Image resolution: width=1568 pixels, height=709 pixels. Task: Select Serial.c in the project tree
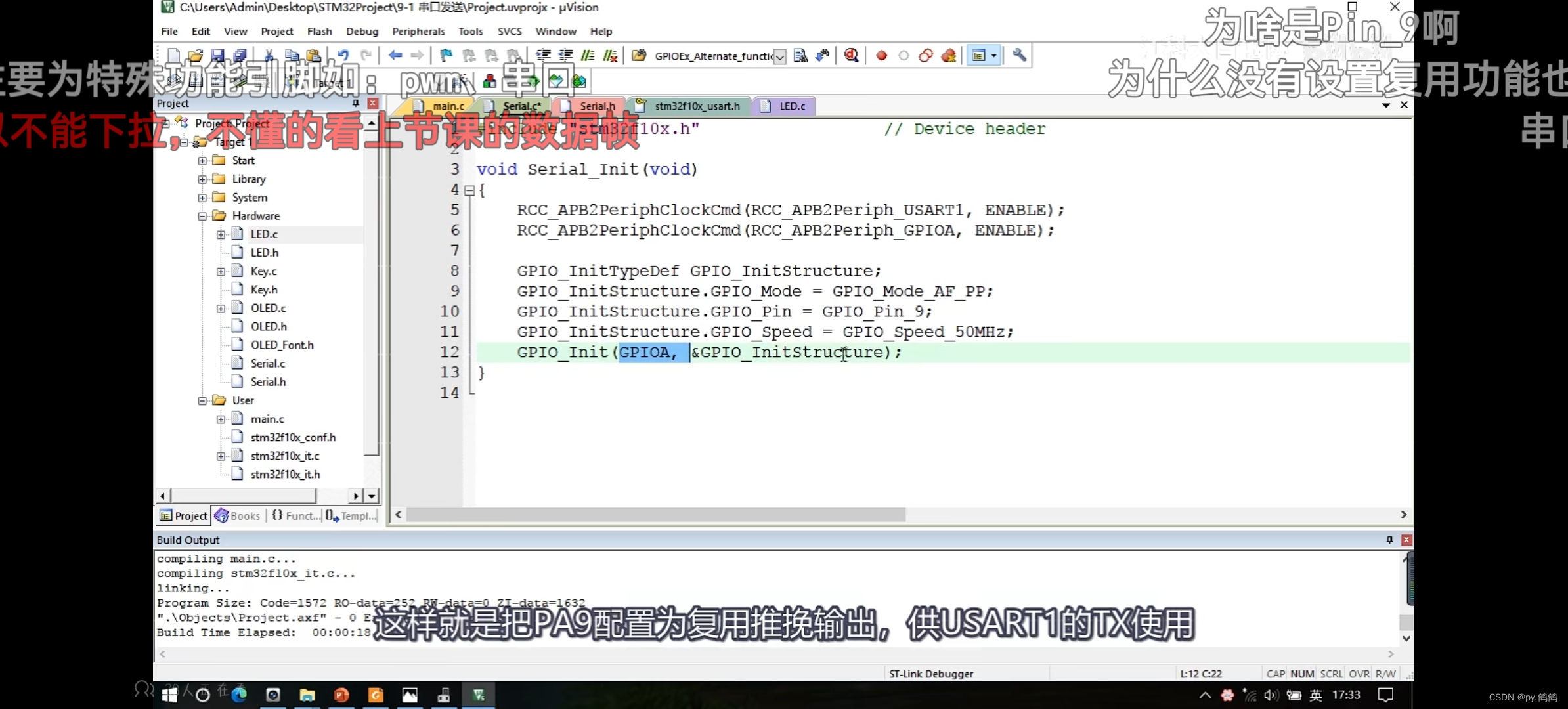tap(268, 364)
